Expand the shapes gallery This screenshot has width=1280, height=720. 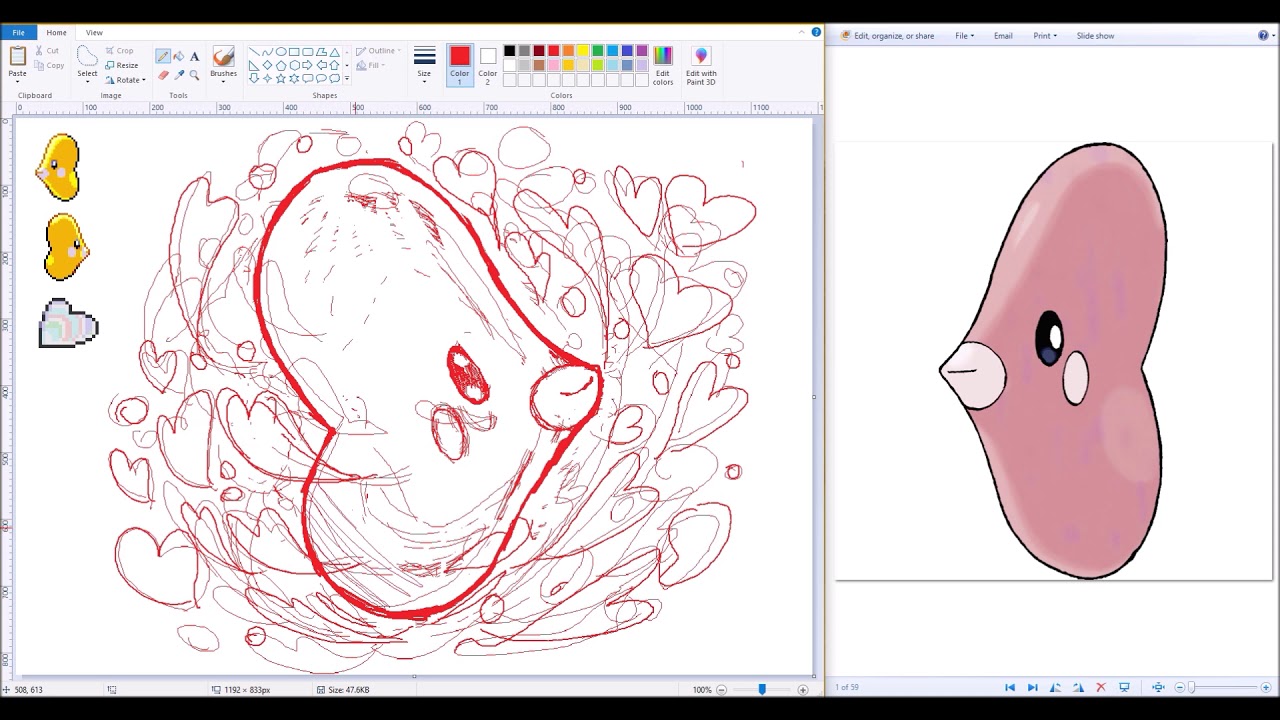(347, 78)
